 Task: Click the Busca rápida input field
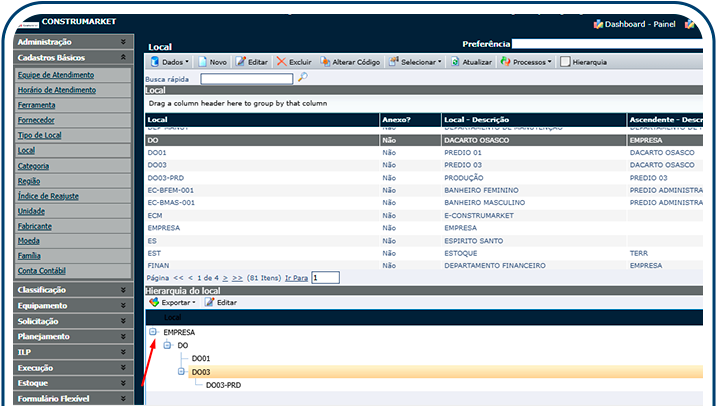[246, 78]
